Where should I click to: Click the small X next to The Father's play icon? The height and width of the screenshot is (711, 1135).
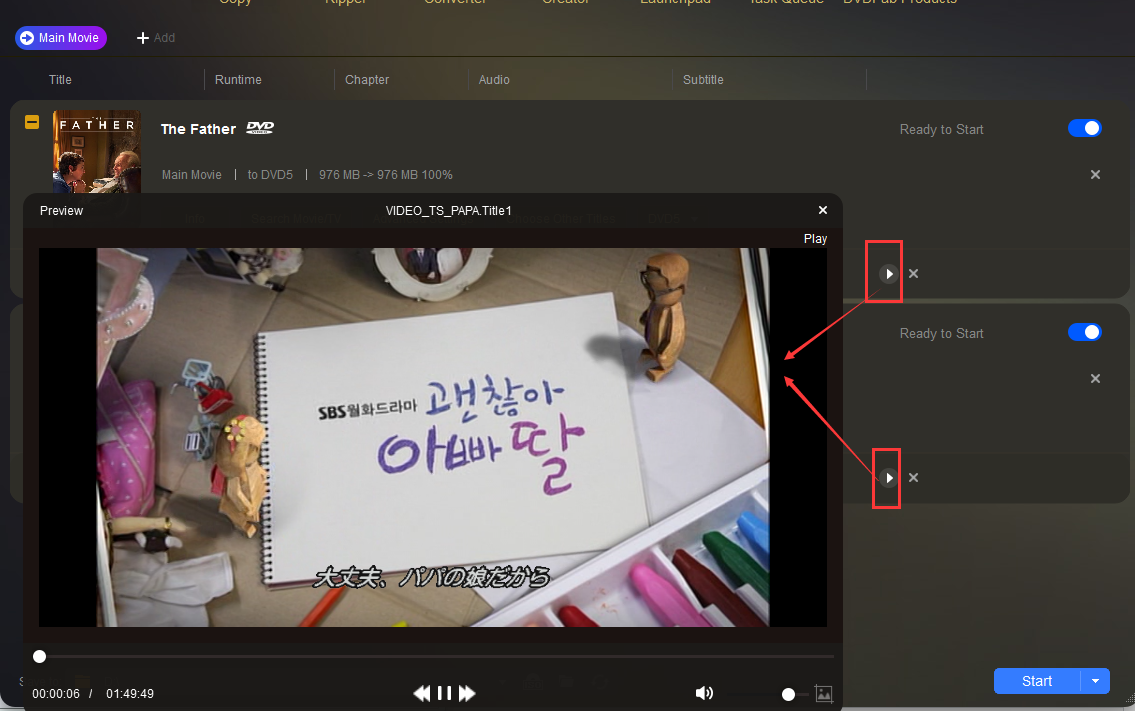tap(914, 274)
